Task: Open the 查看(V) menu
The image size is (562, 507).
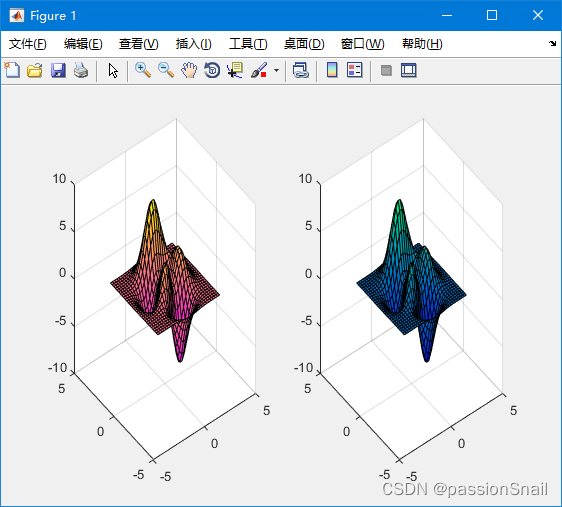Action: (x=139, y=44)
